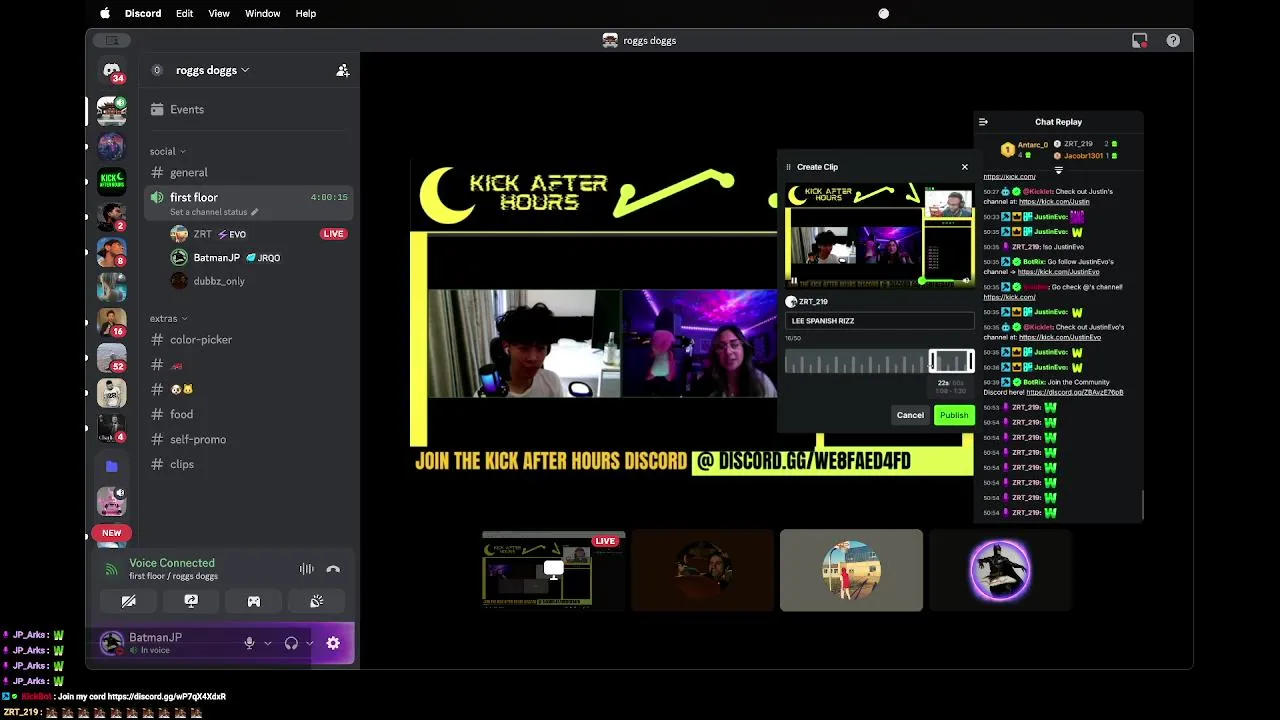
Task: Open the clips channel
Action: (x=249, y=464)
